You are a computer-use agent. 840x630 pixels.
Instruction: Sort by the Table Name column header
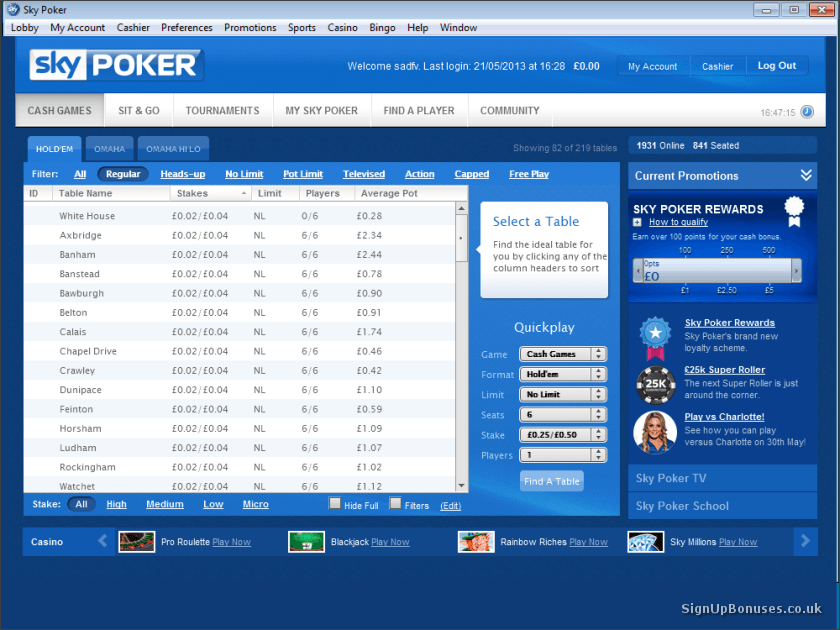click(111, 193)
